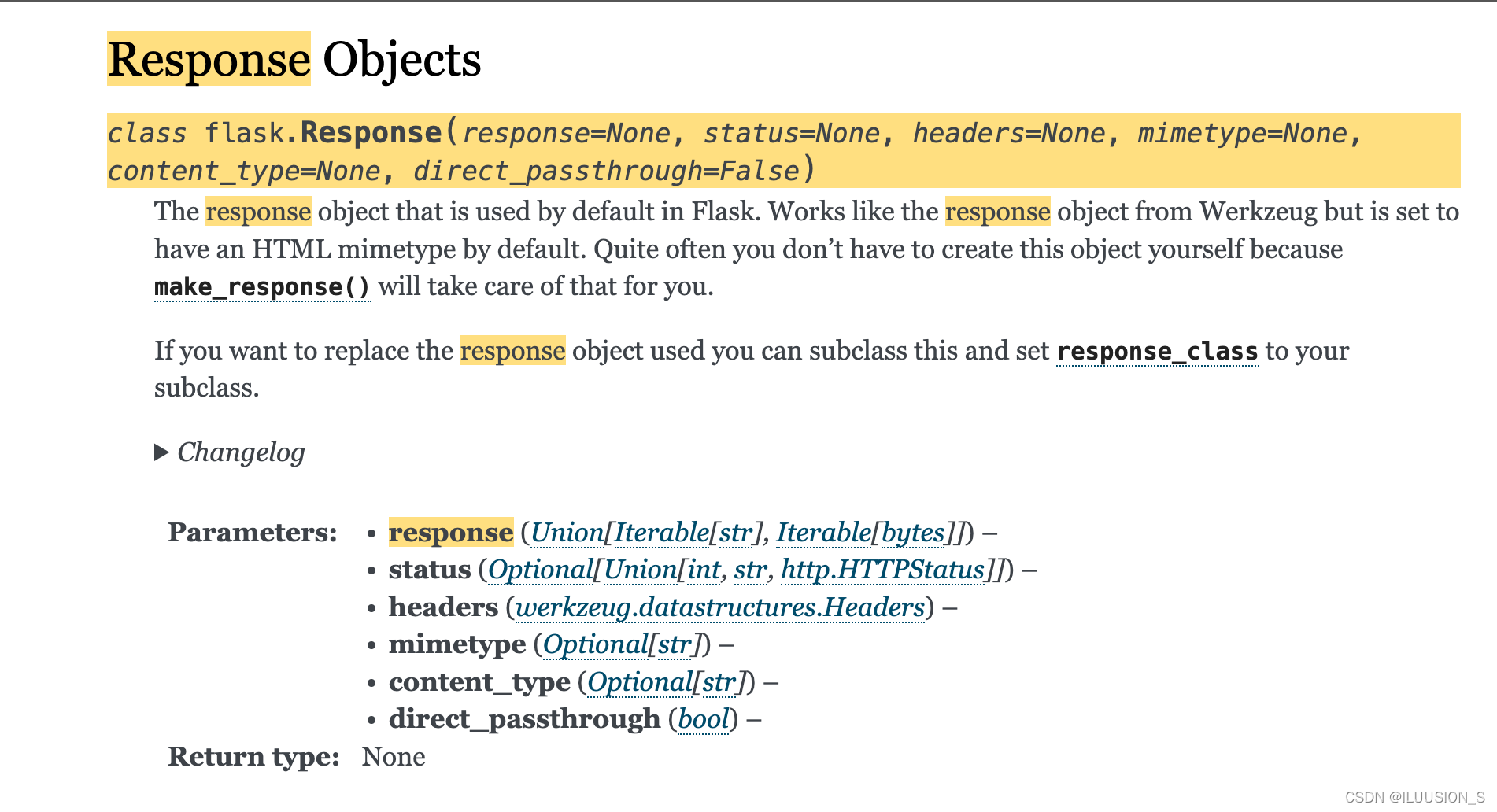This screenshot has height=812, width=1497.
Task: Click the int type link
Action: click(x=704, y=570)
